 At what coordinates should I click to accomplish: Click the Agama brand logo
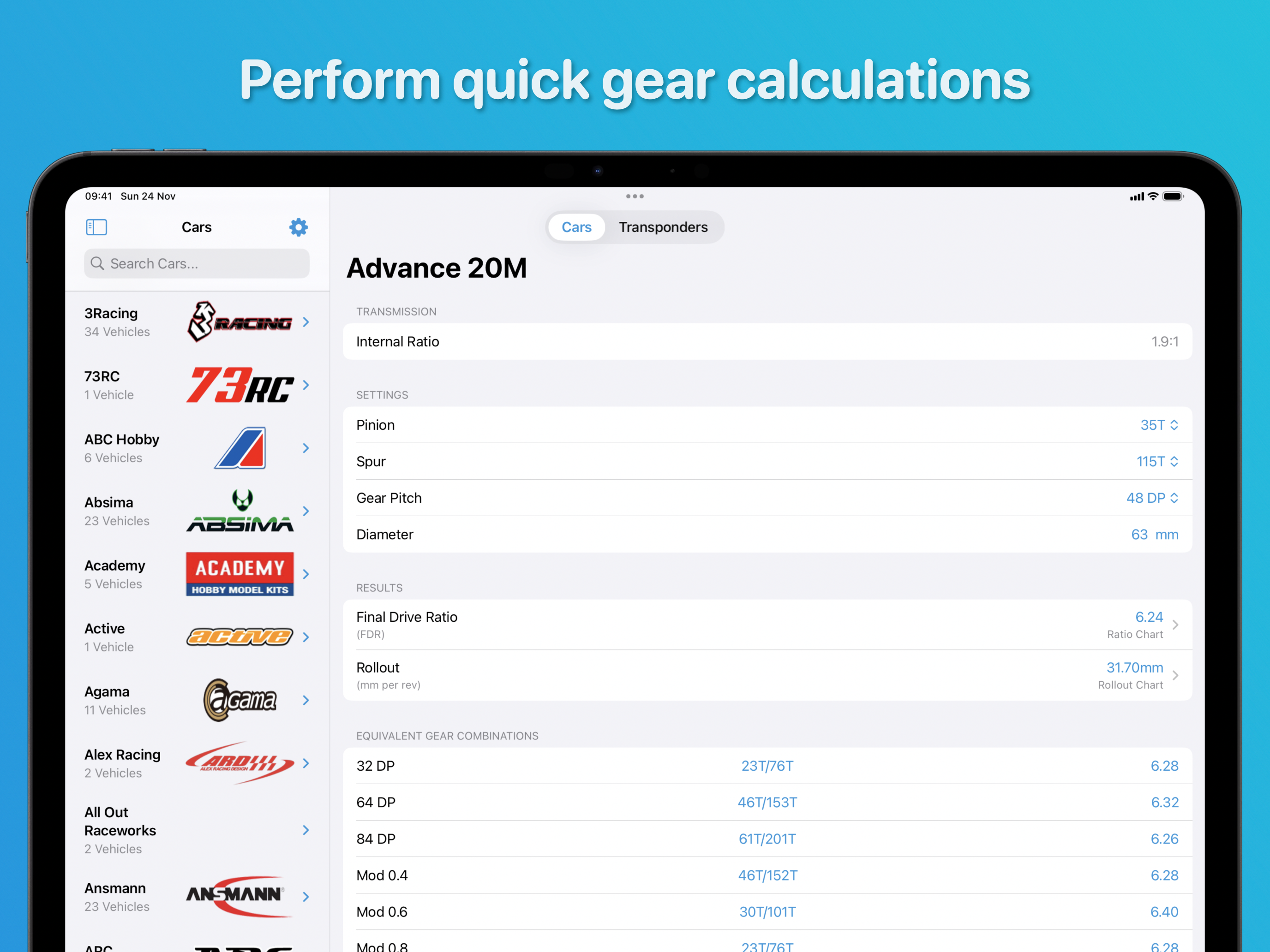(x=240, y=700)
